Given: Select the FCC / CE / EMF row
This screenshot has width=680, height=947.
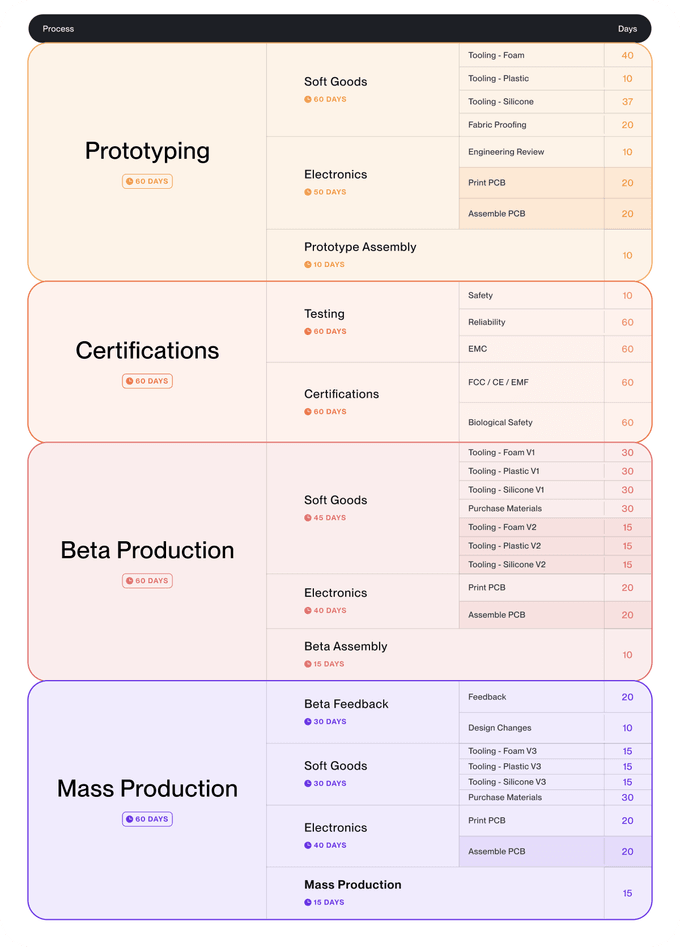Looking at the screenshot, I should (x=555, y=382).
